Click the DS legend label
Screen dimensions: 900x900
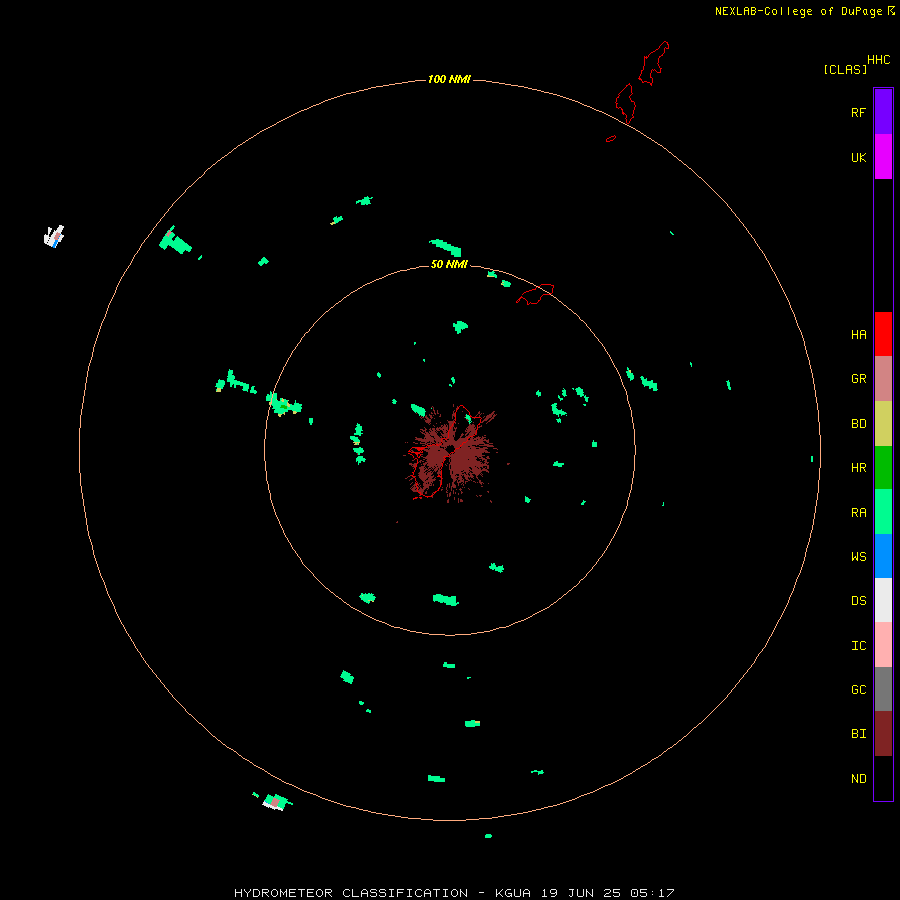[859, 601]
